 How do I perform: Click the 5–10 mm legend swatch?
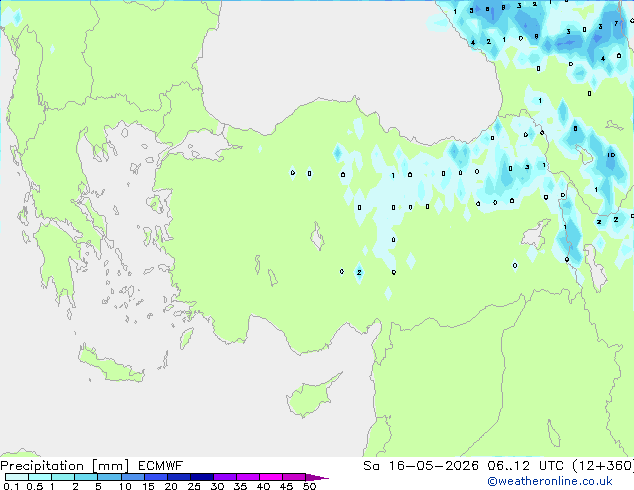click(x=109, y=477)
